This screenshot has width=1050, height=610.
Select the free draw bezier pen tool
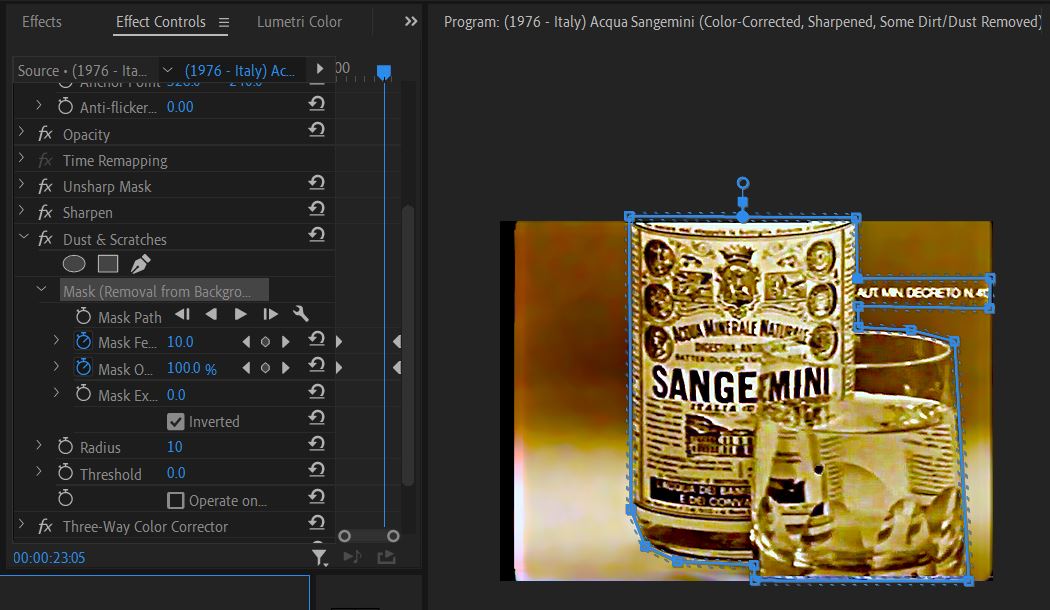(140, 264)
